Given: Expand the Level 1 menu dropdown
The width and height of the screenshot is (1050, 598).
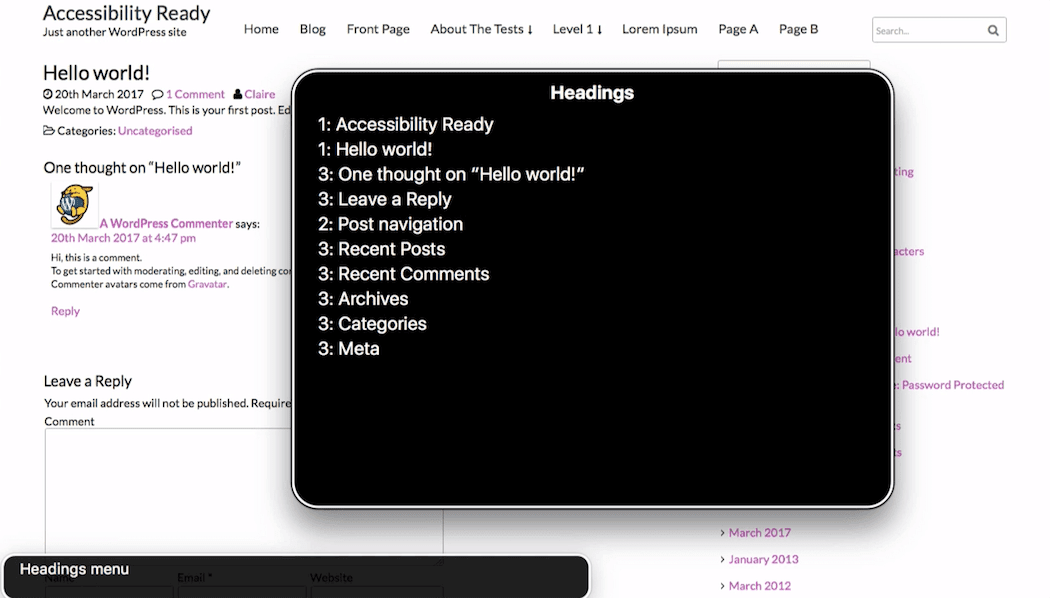Looking at the screenshot, I should point(577,29).
